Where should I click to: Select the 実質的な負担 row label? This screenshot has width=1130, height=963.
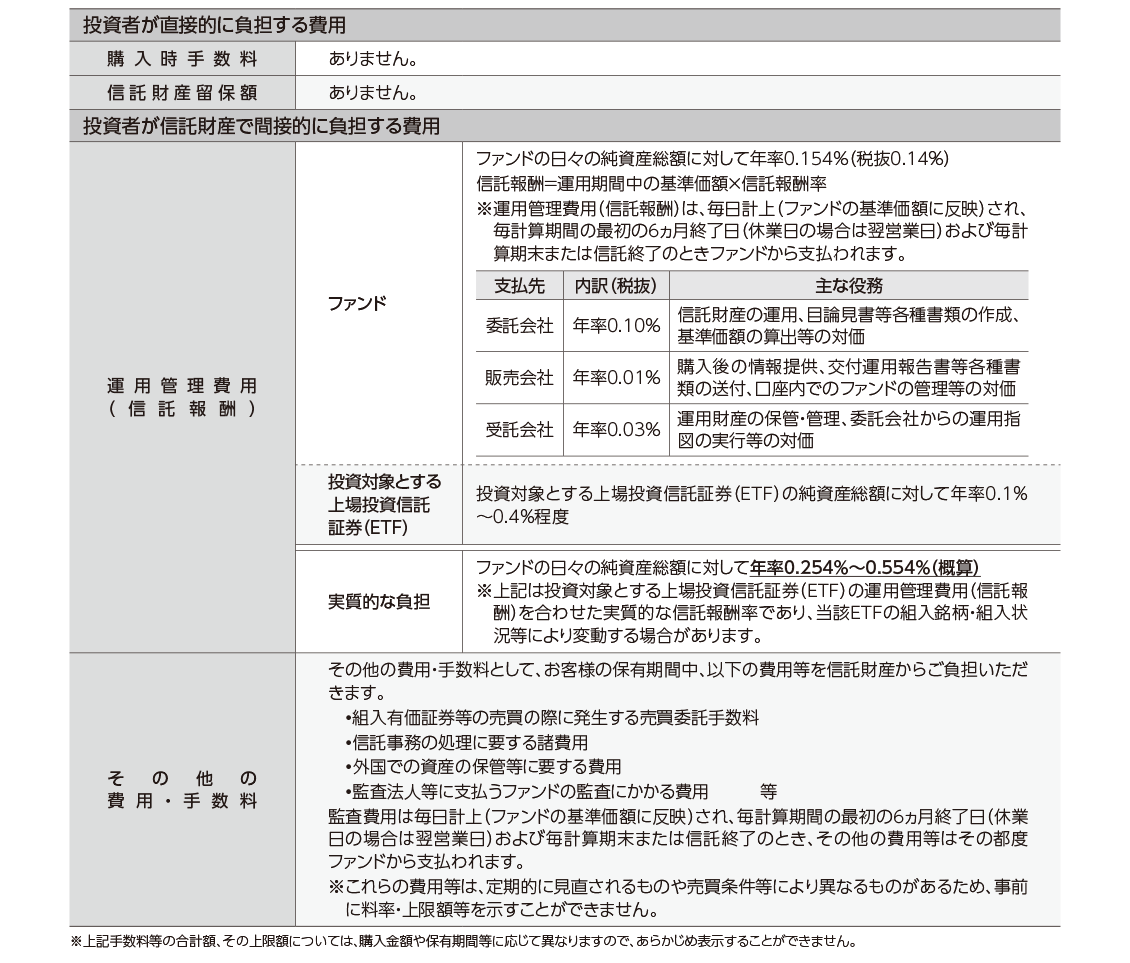pyautogui.click(x=378, y=601)
